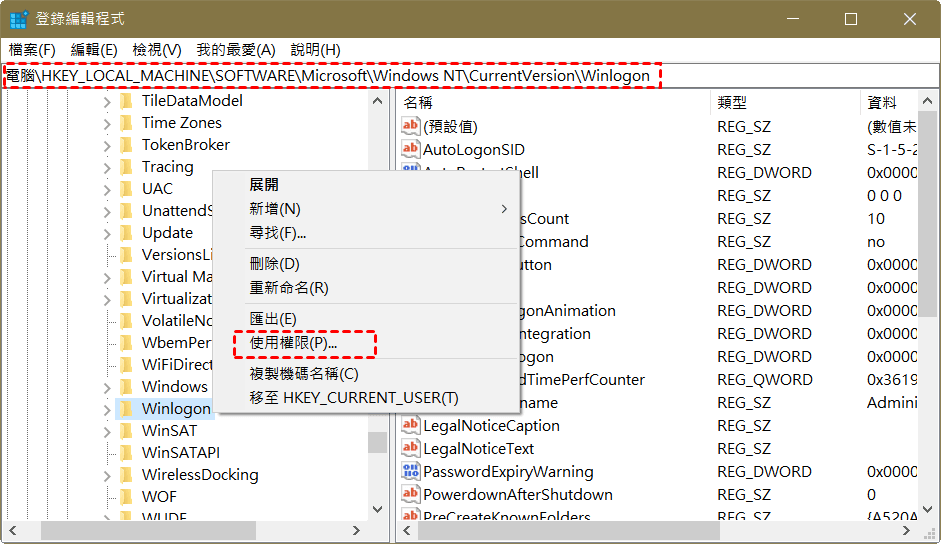The height and width of the screenshot is (544, 941).
Task: Click the 類型 column header
Action: pyautogui.click(x=786, y=103)
